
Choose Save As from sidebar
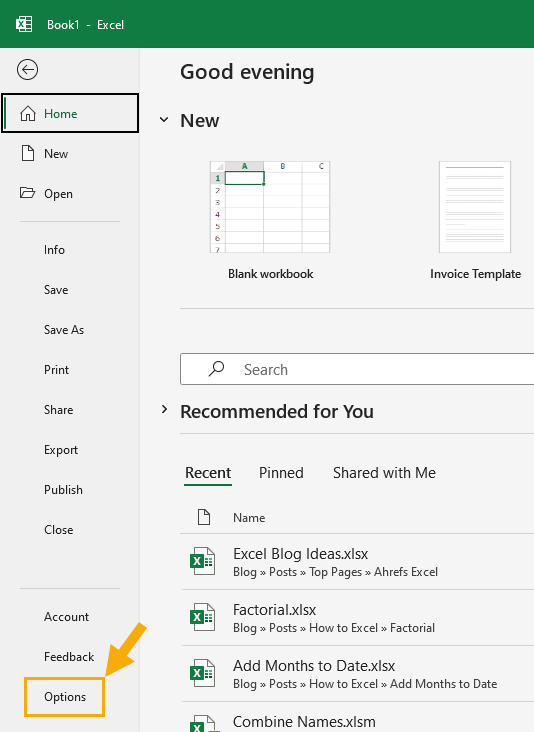pos(64,330)
